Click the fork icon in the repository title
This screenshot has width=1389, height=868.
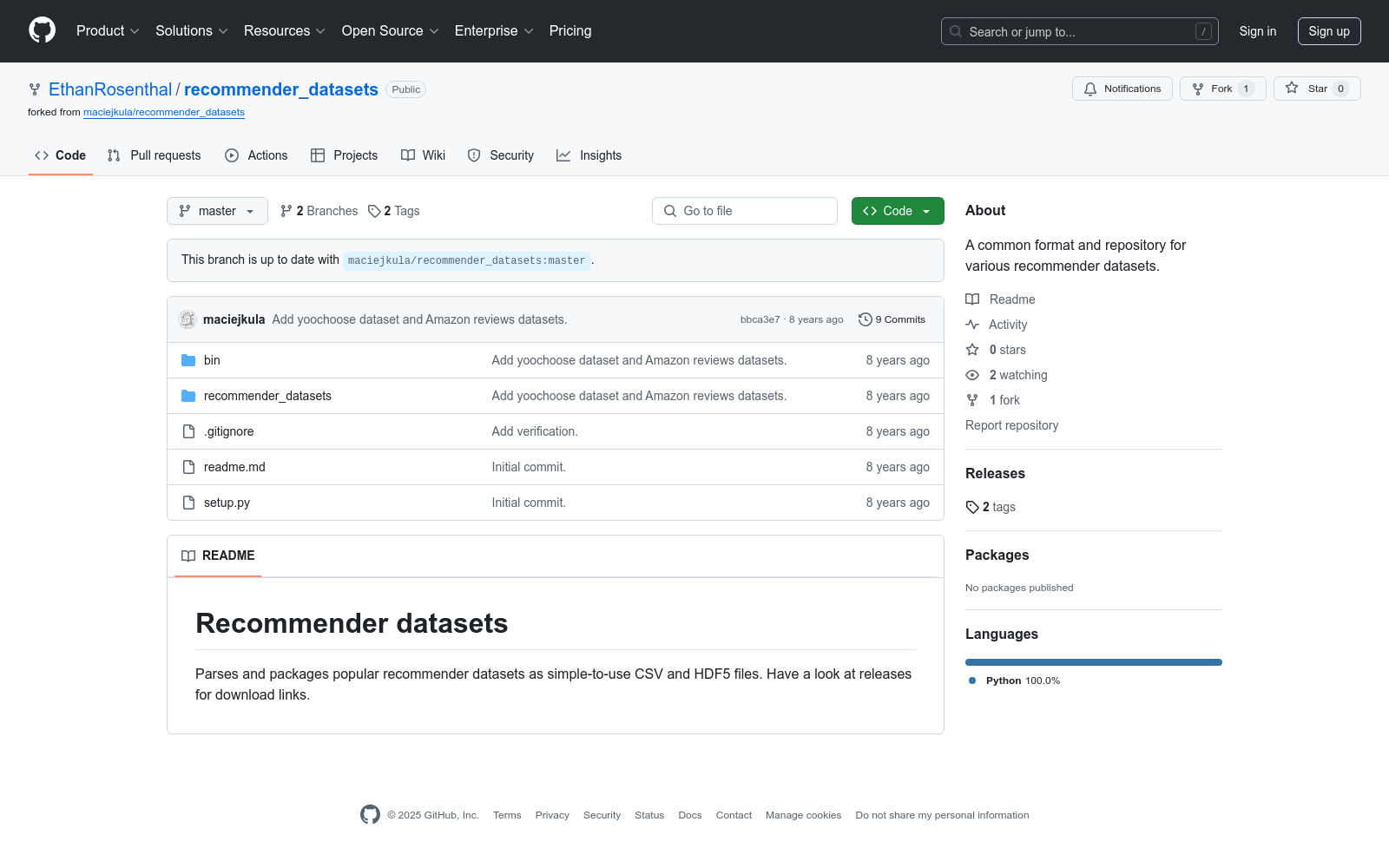click(x=35, y=89)
